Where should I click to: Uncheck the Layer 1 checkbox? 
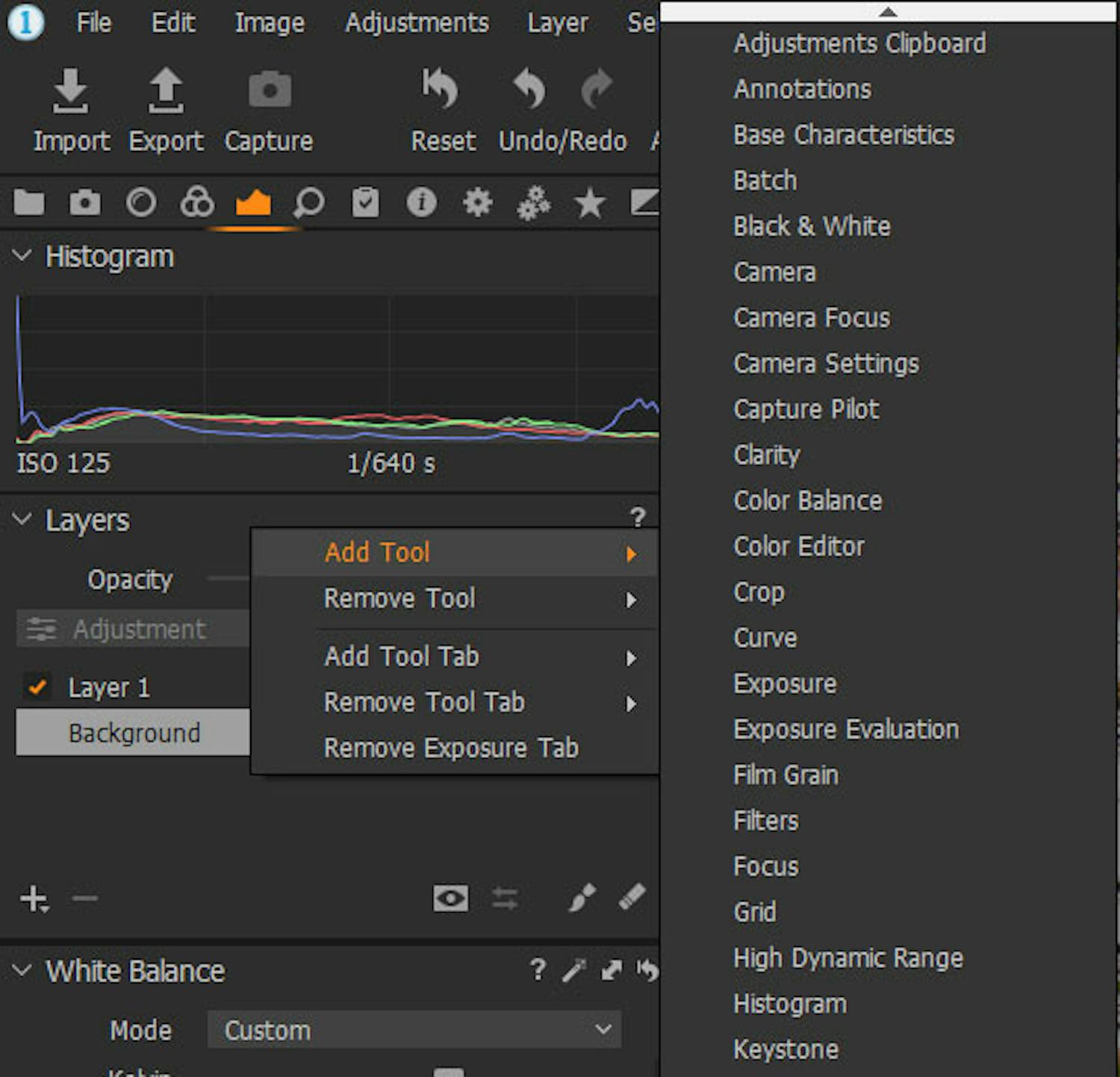(x=37, y=686)
